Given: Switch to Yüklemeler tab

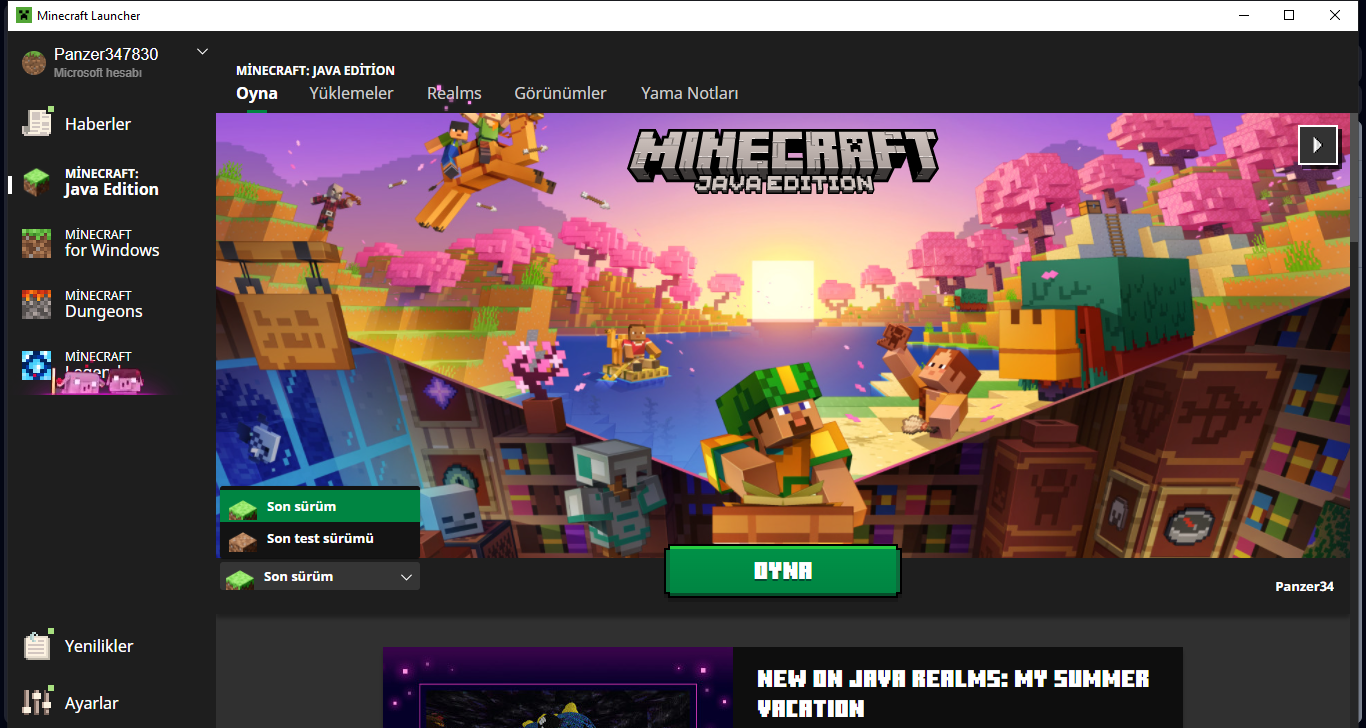Looking at the screenshot, I should 351,93.
